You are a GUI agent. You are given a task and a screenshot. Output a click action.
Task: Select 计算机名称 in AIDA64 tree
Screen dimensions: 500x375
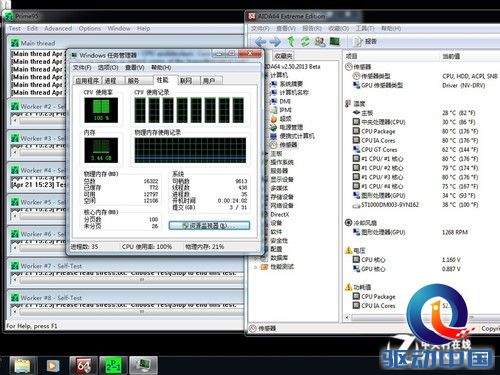[293, 93]
